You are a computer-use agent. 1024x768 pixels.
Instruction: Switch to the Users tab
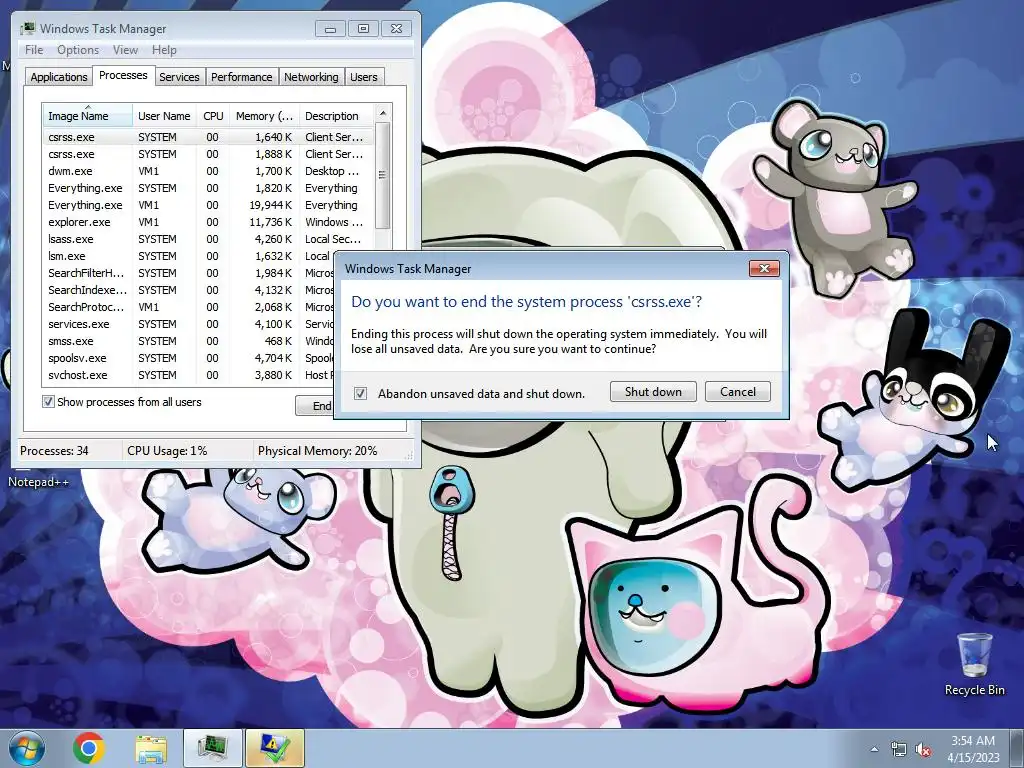(x=364, y=77)
